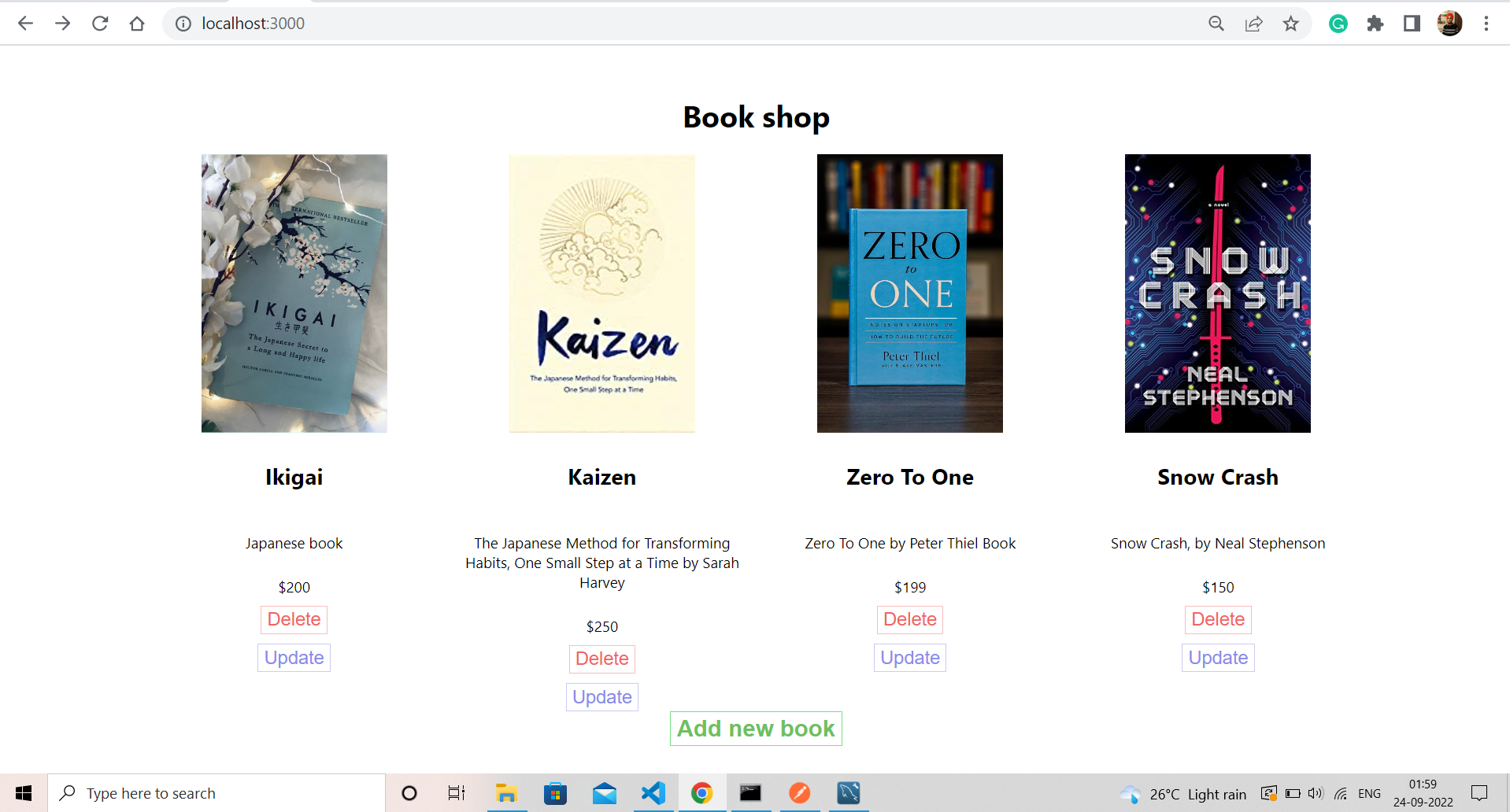This screenshot has height=812, width=1510.
Task: Switch input language via ENG indicator
Action: tap(1369, 793)
